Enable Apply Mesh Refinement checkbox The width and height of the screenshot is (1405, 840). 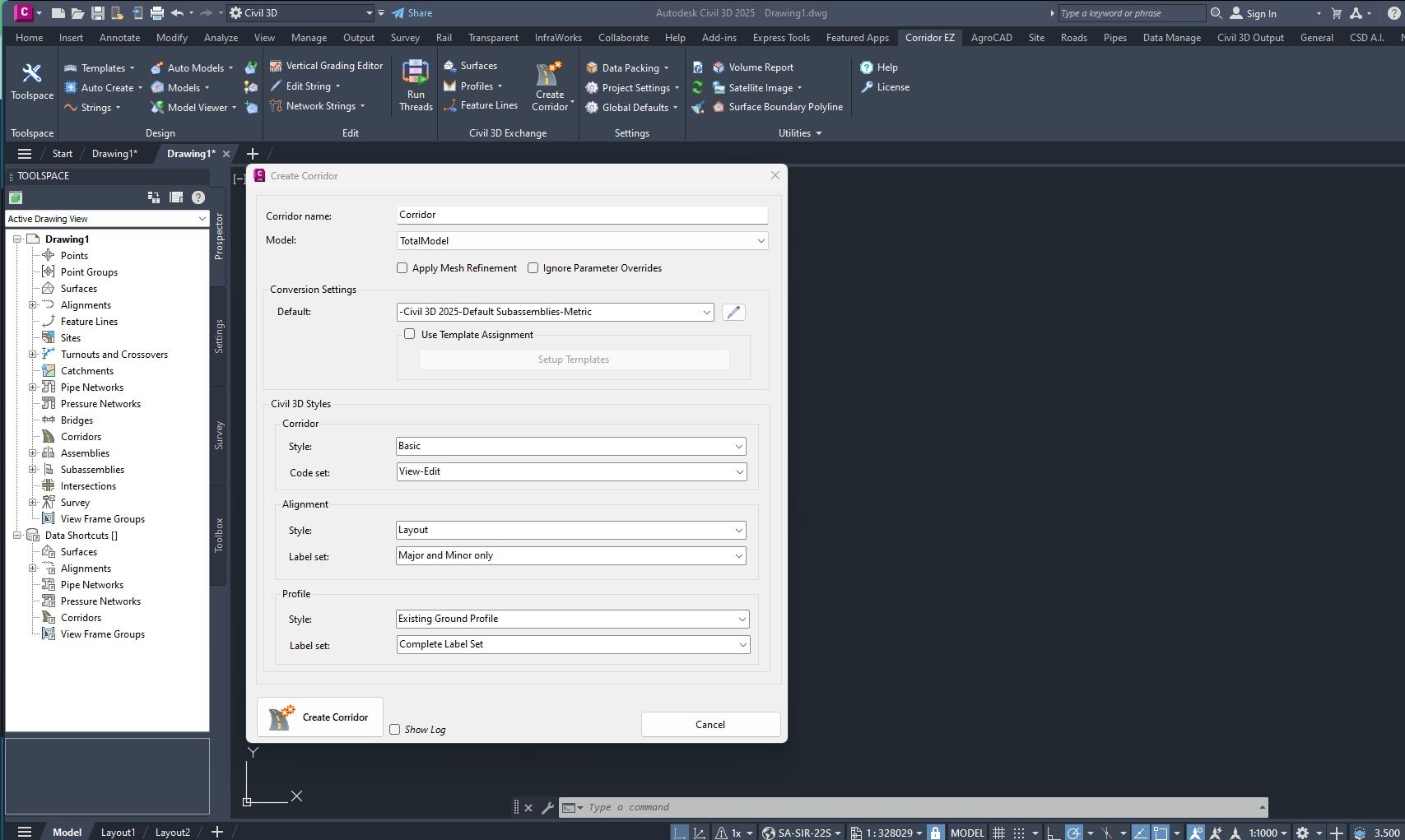402,268
